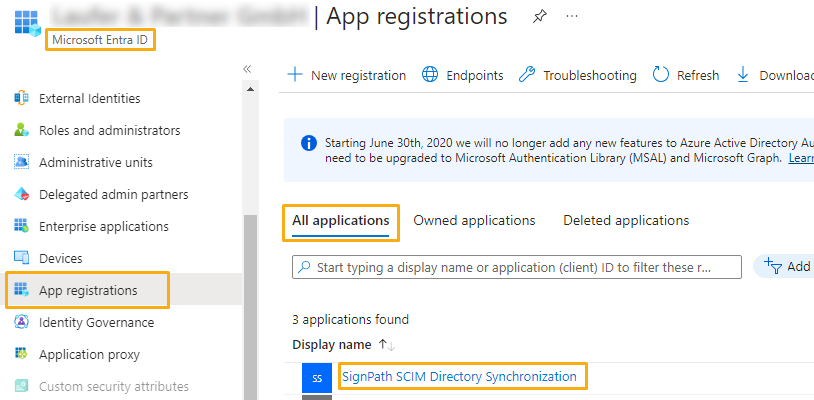Open Endpoints

pyautogui.click(x=463, y=75)
